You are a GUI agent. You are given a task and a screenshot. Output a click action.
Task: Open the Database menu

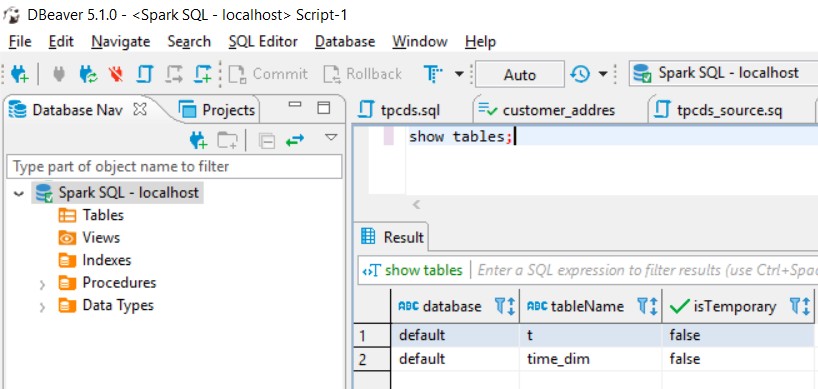(x=345, y=42)
